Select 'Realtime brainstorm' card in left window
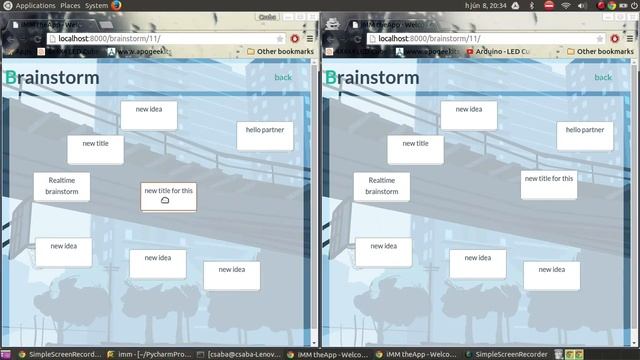The height and width of the screenshot is (360, 640). pyautogui.click(x=62, y=187)
